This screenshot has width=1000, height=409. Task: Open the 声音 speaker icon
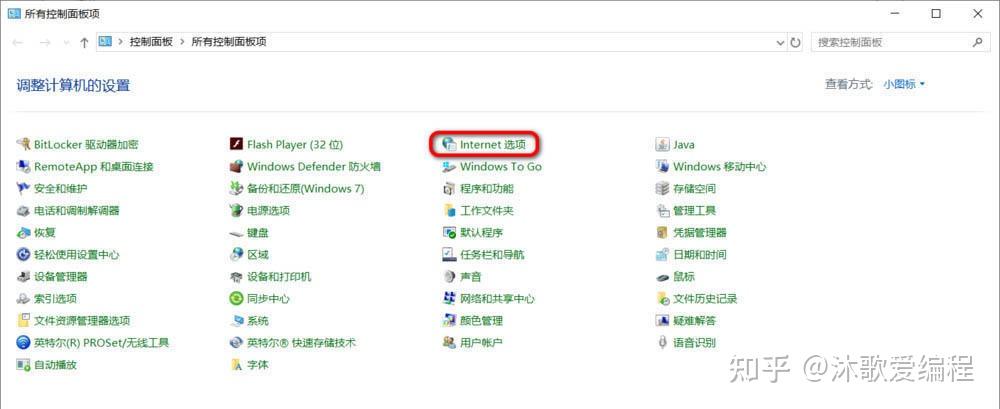(x=449, y=276)
